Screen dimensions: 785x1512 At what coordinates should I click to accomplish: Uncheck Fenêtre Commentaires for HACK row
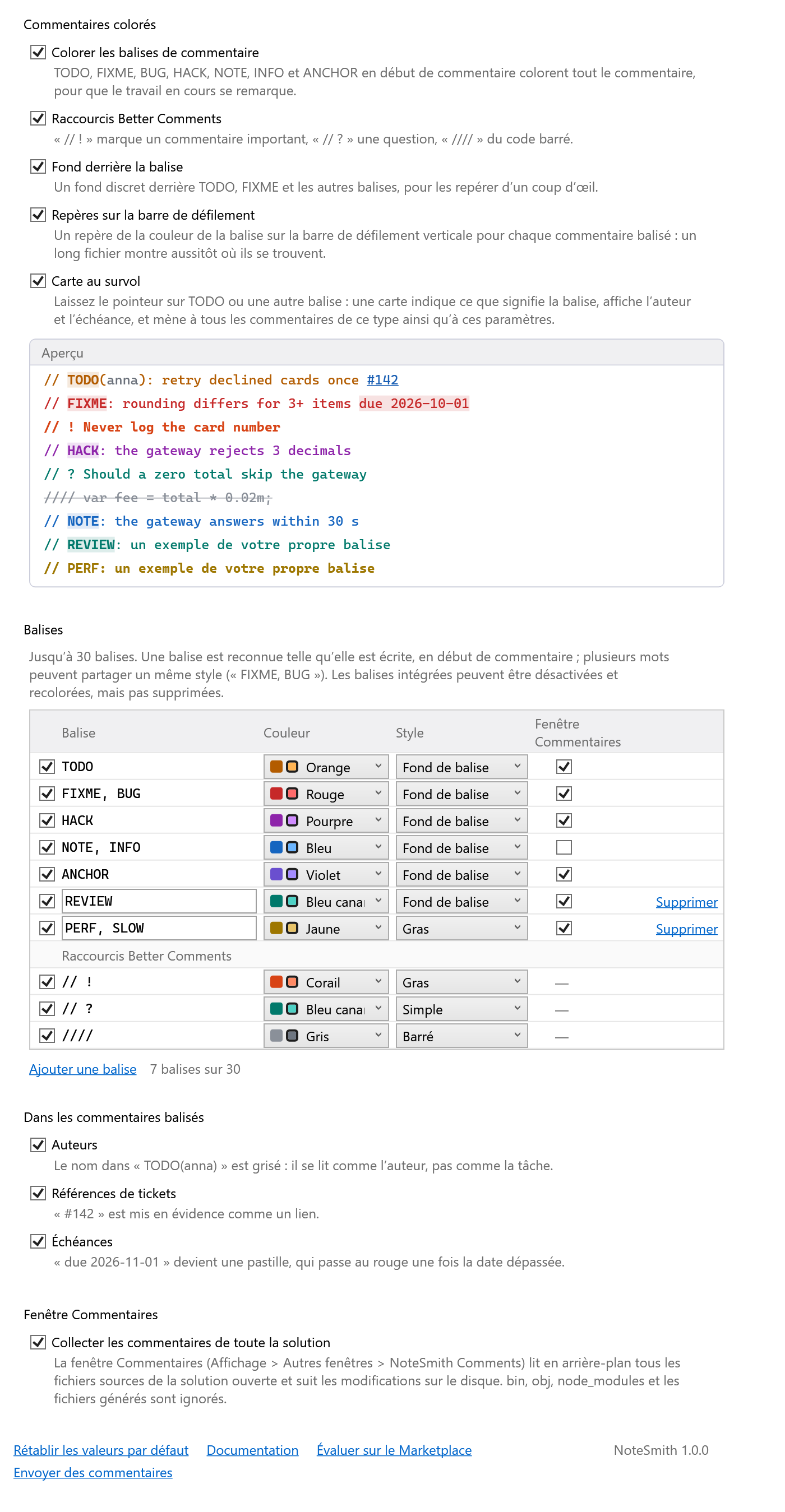[x=564, y=820]
